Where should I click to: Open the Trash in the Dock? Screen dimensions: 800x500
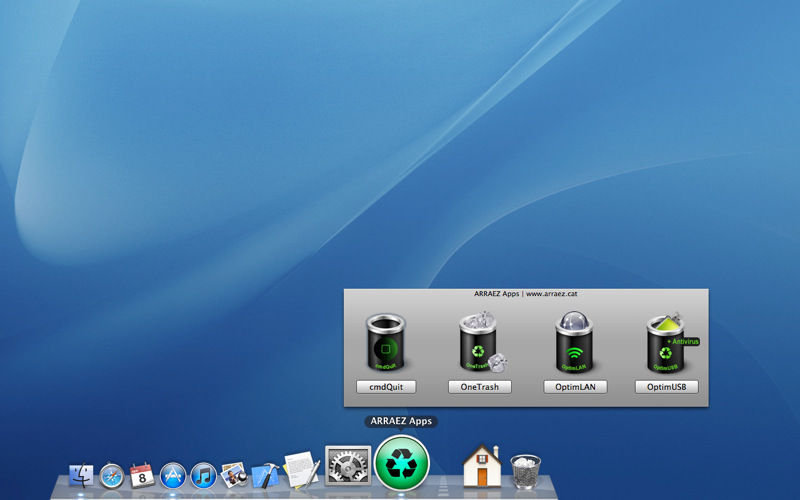525,472
